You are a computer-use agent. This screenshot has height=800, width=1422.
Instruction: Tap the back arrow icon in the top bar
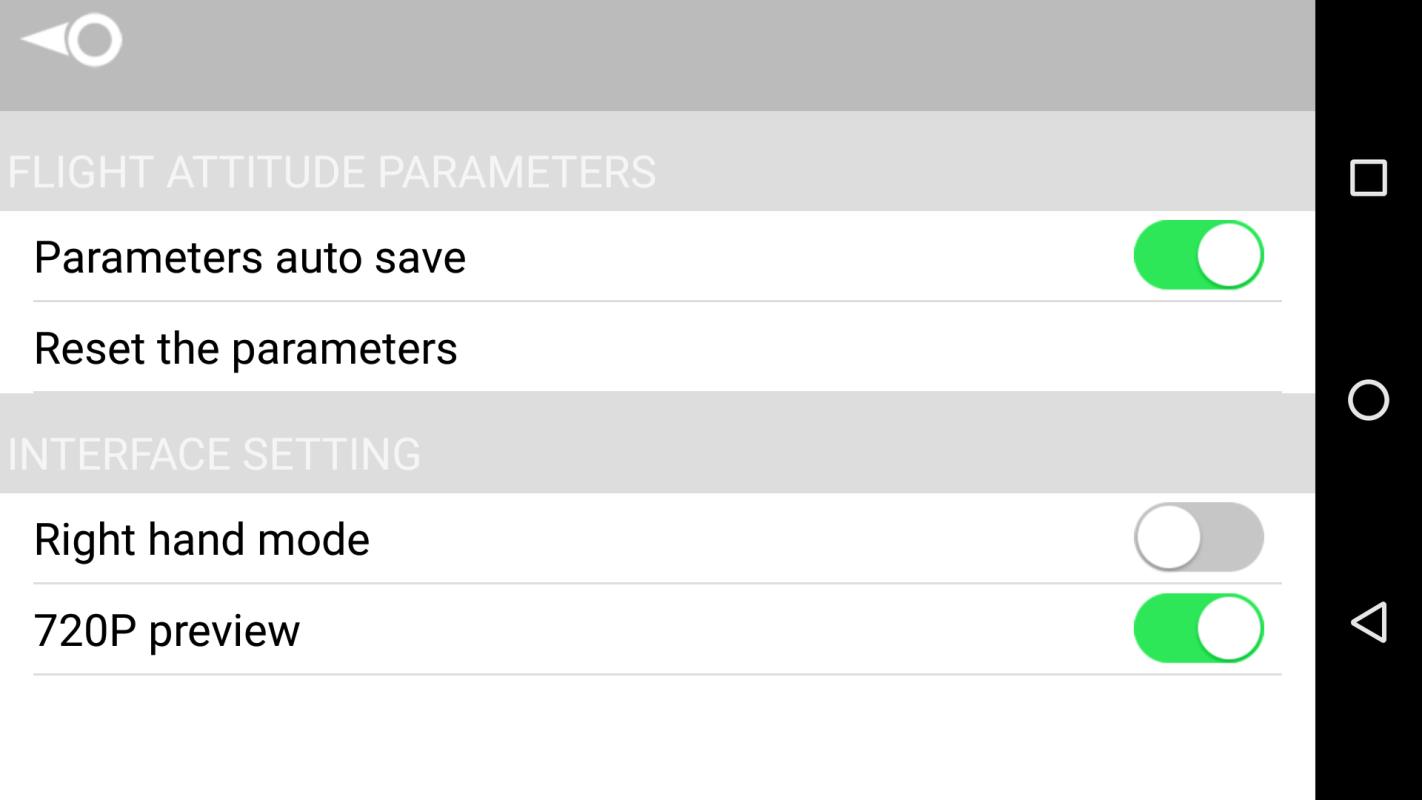tap(70, 40)
